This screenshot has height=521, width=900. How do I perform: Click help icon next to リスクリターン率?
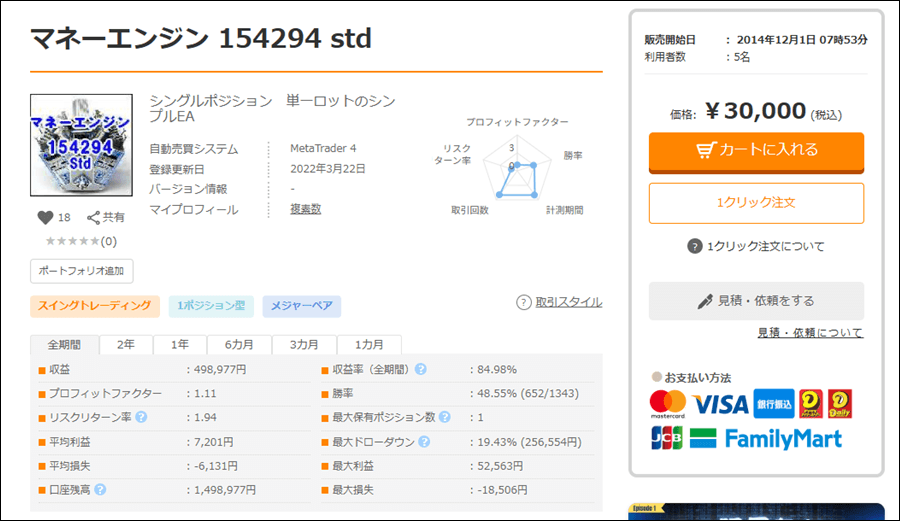click(x=141, y=418)
